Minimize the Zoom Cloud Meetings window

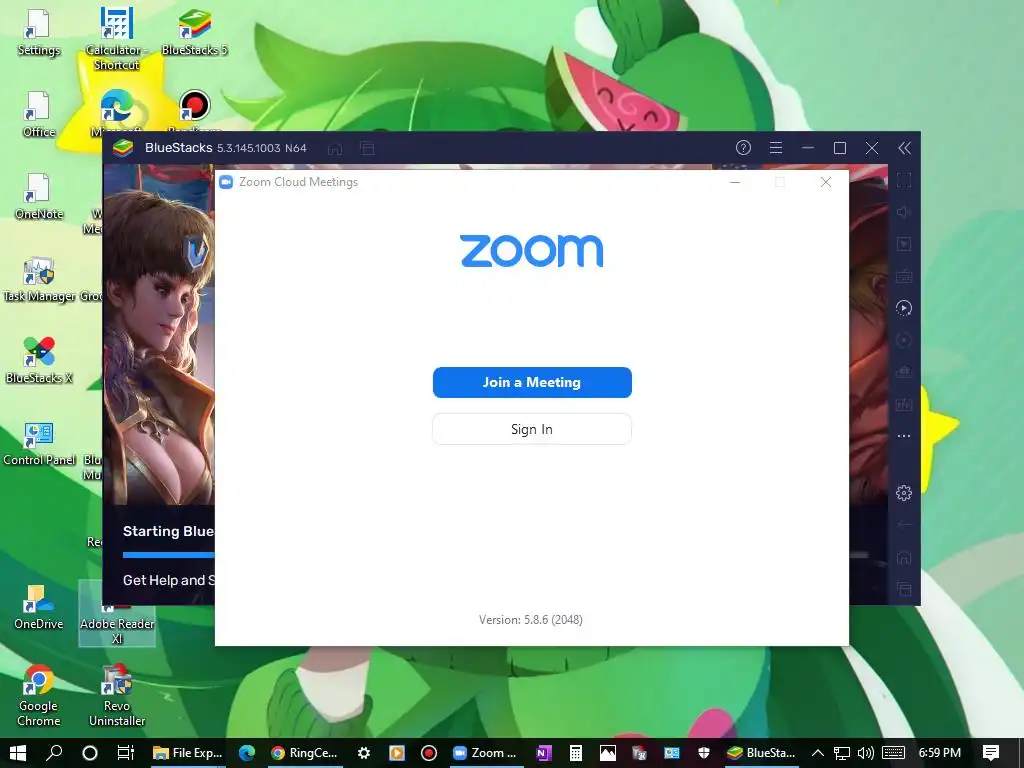[735, 182]
